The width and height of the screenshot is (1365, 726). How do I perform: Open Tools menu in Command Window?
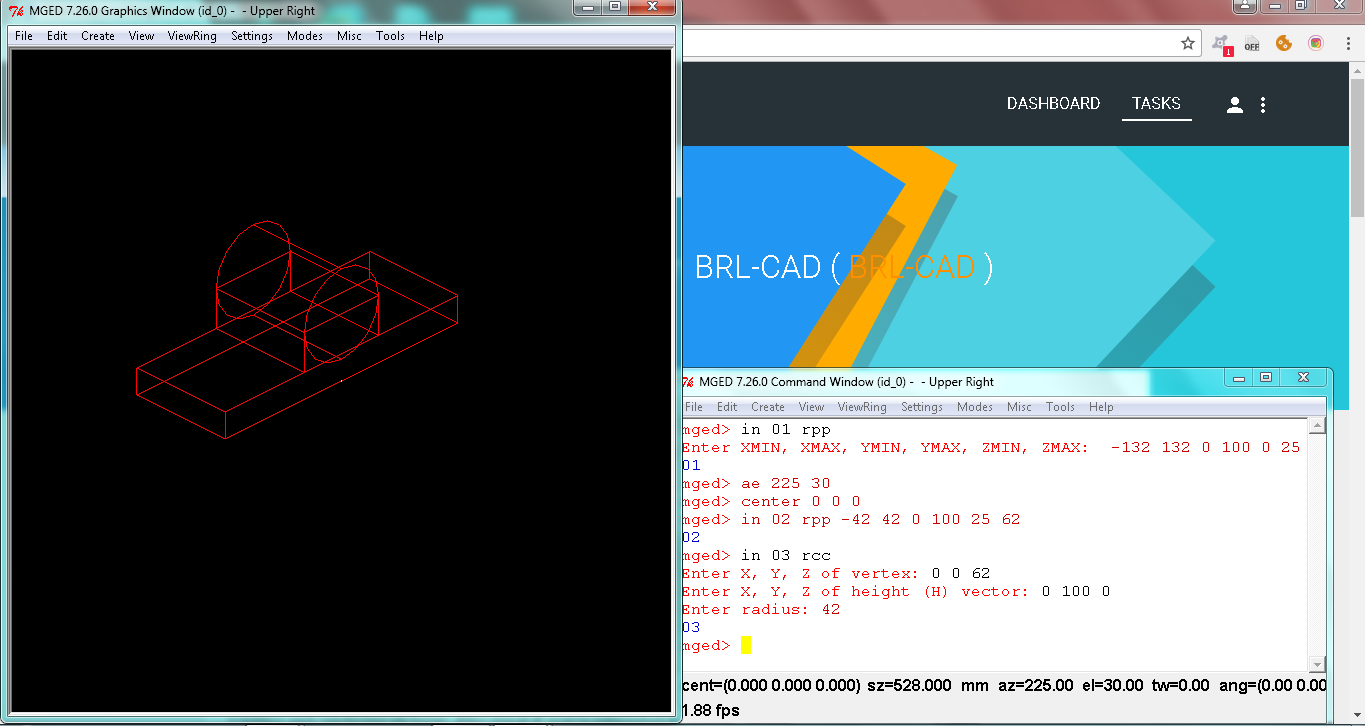click(x=1061, y=407)
